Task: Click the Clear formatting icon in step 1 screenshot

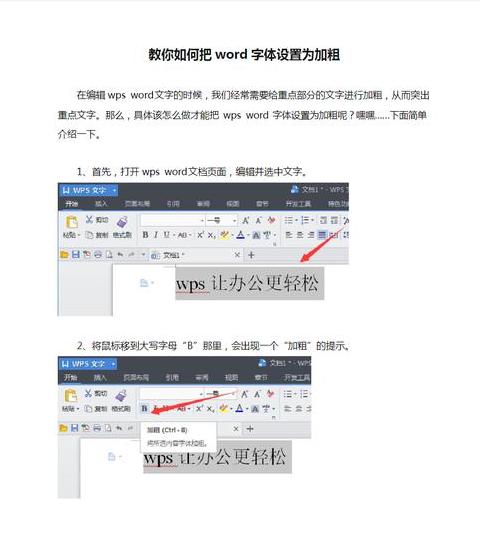Action: 271,221
